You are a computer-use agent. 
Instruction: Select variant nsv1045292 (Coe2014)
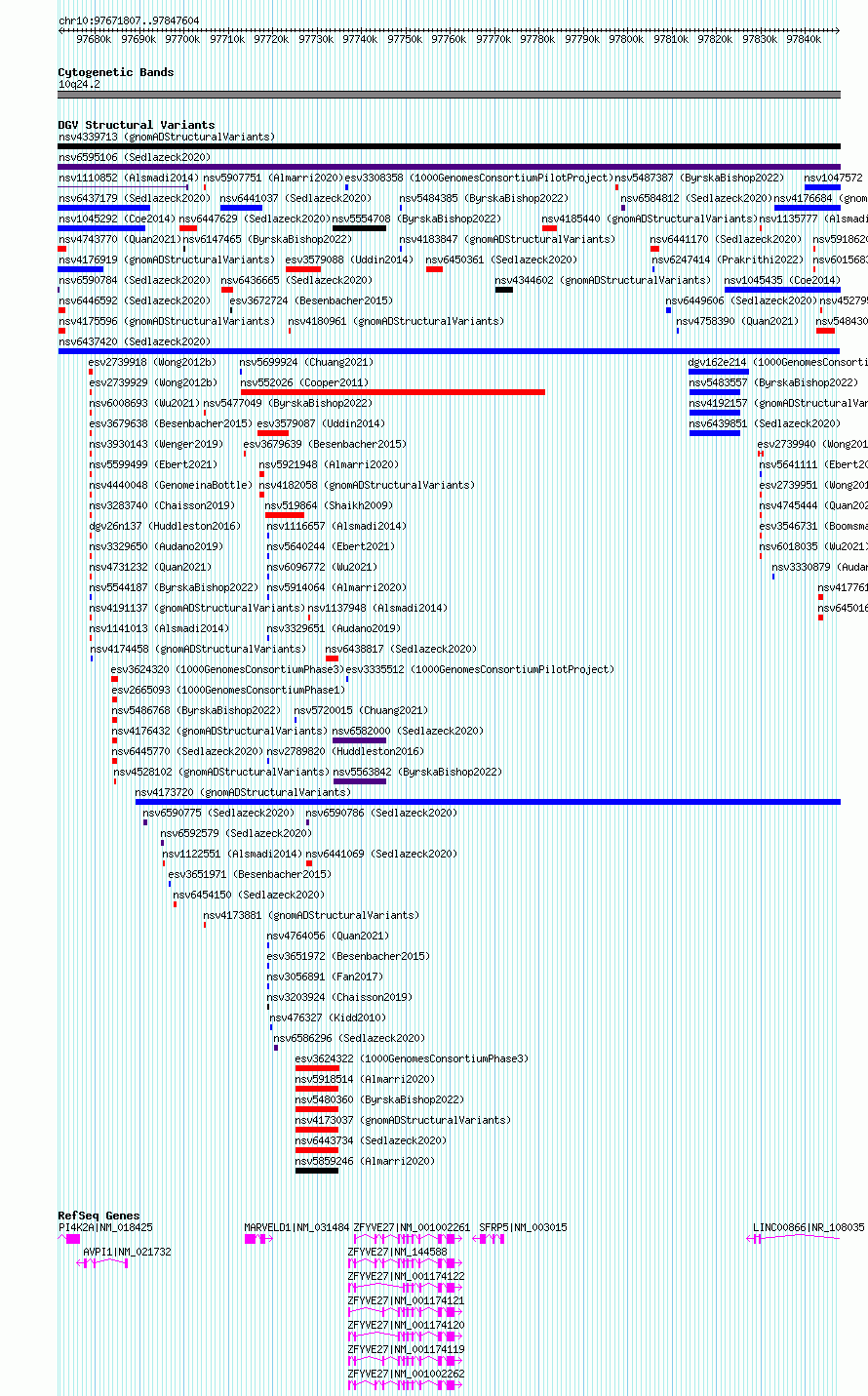(x=117, y=219)
